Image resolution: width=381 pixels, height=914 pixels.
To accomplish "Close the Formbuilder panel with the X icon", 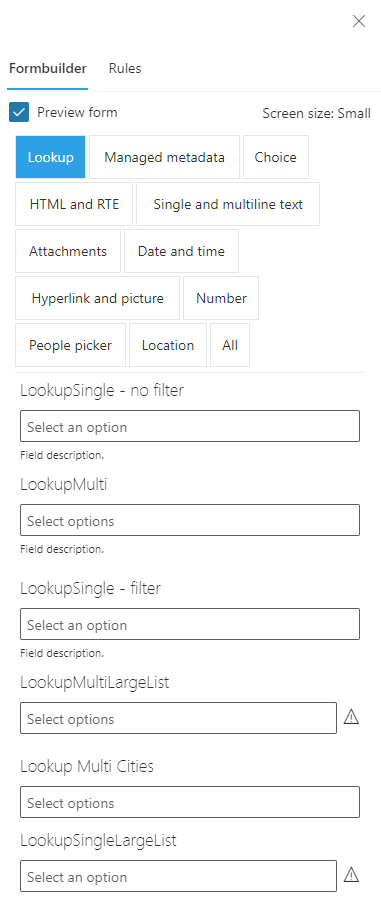I will click(359, 22).
